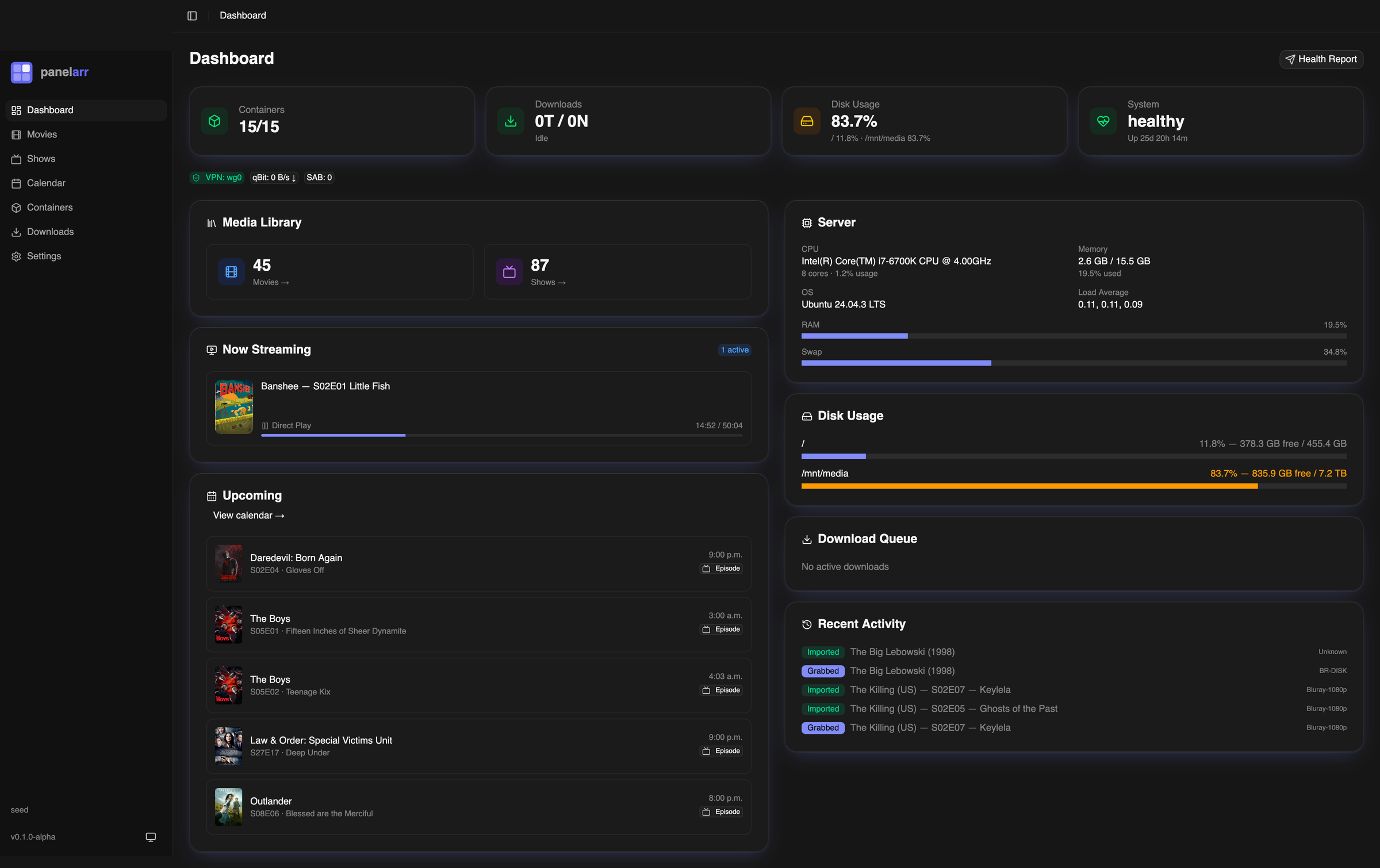Click the CPU chip icon next to Server heading

click(807, 222)
